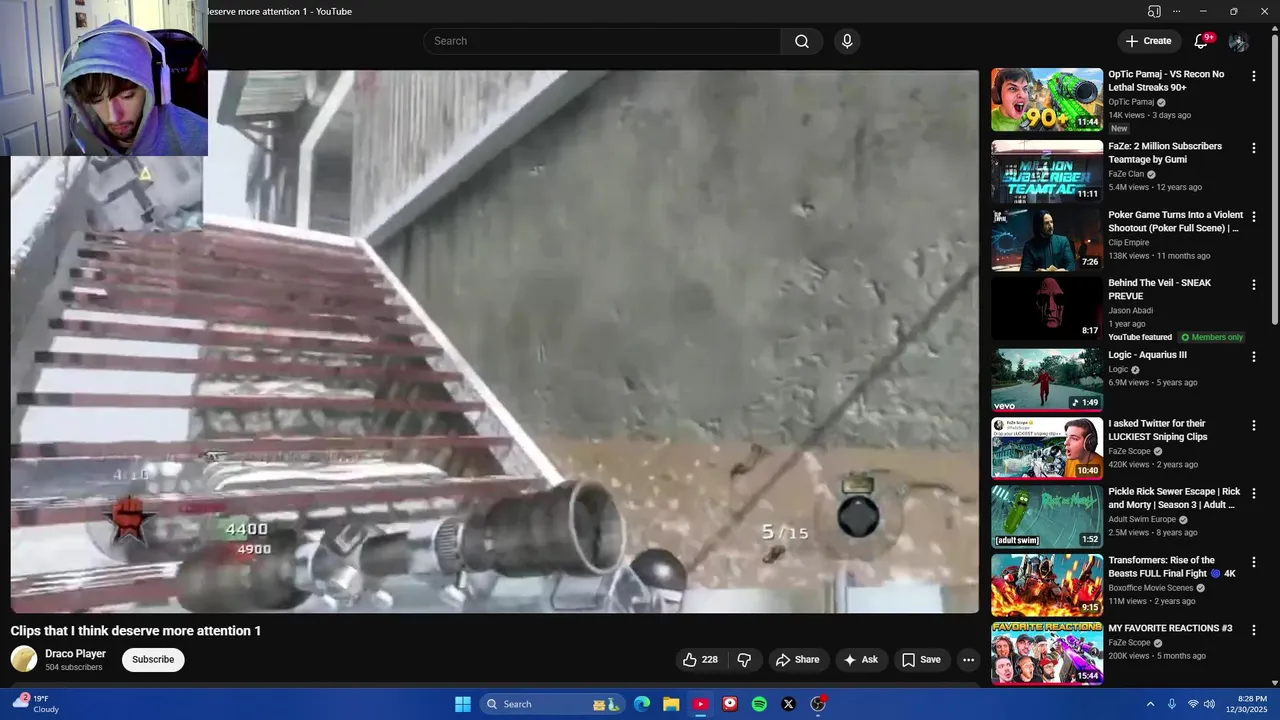Image resolution: width=1280 pixels, height=720 pixels.
Task: Like the video with 228 likes
Action: pos(700,660)
